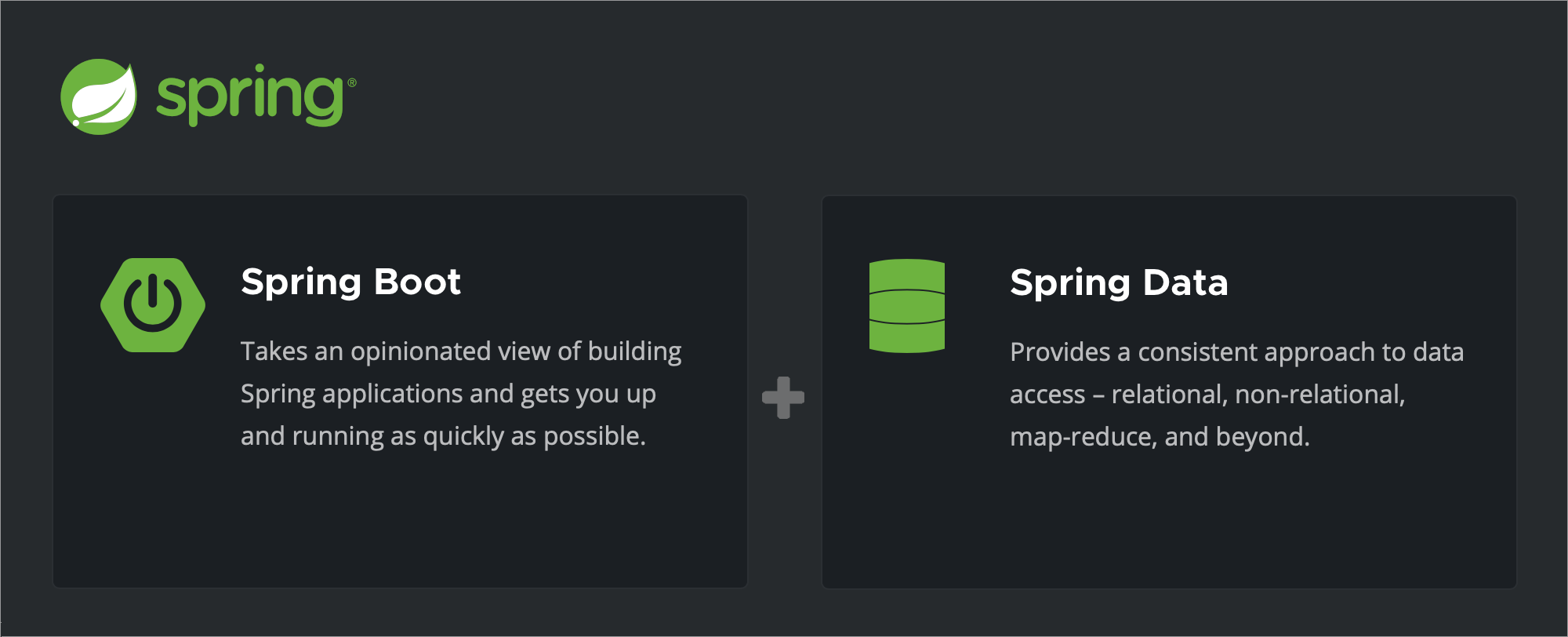The height and width of the screenshot is (637, 1568).
Task: Click the 'Provides a consistent approach to data' line
Action: point(1236,352)
